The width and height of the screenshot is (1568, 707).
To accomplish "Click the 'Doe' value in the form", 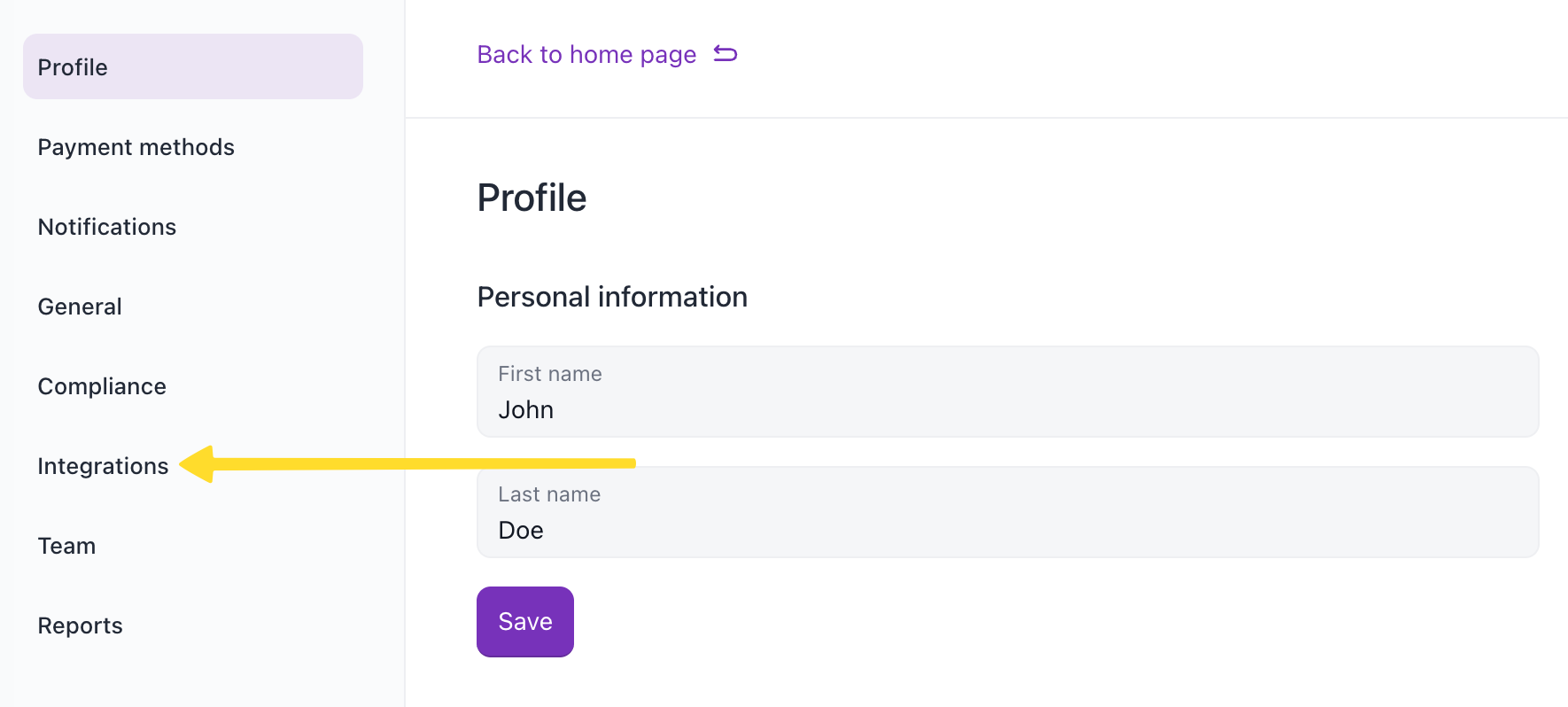I will 521,531.
